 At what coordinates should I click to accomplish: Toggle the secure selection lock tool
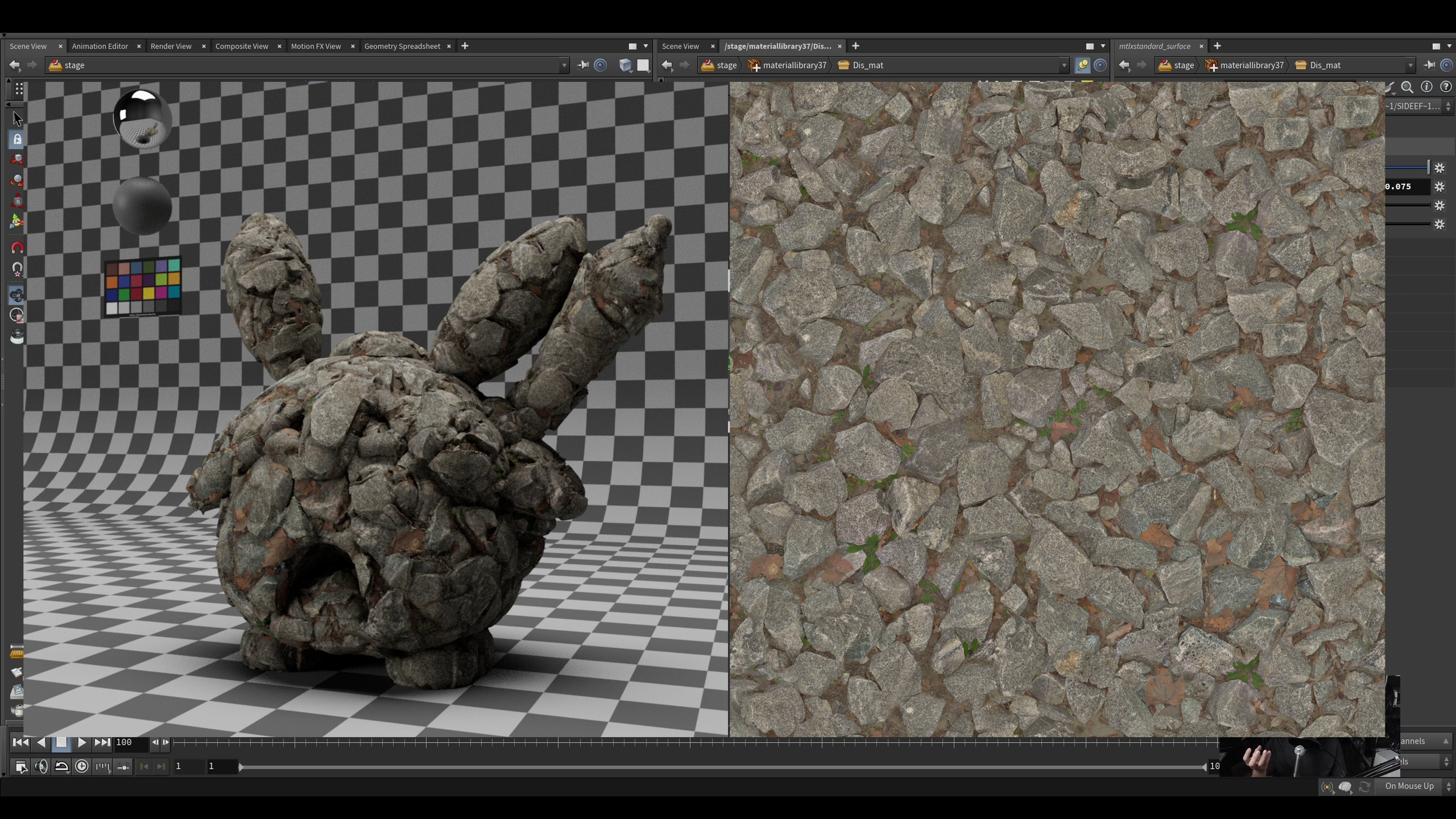[x=17, y=139]
